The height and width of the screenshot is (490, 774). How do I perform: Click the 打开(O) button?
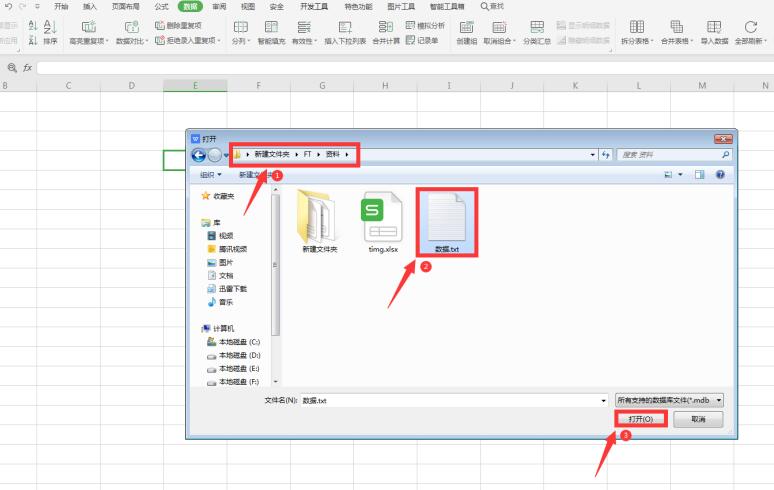[x=641, y=419]
